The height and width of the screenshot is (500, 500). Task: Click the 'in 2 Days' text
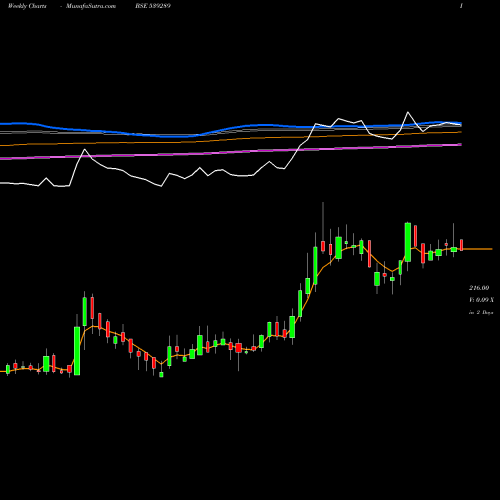pyautogui.click(x=481, y=312)
